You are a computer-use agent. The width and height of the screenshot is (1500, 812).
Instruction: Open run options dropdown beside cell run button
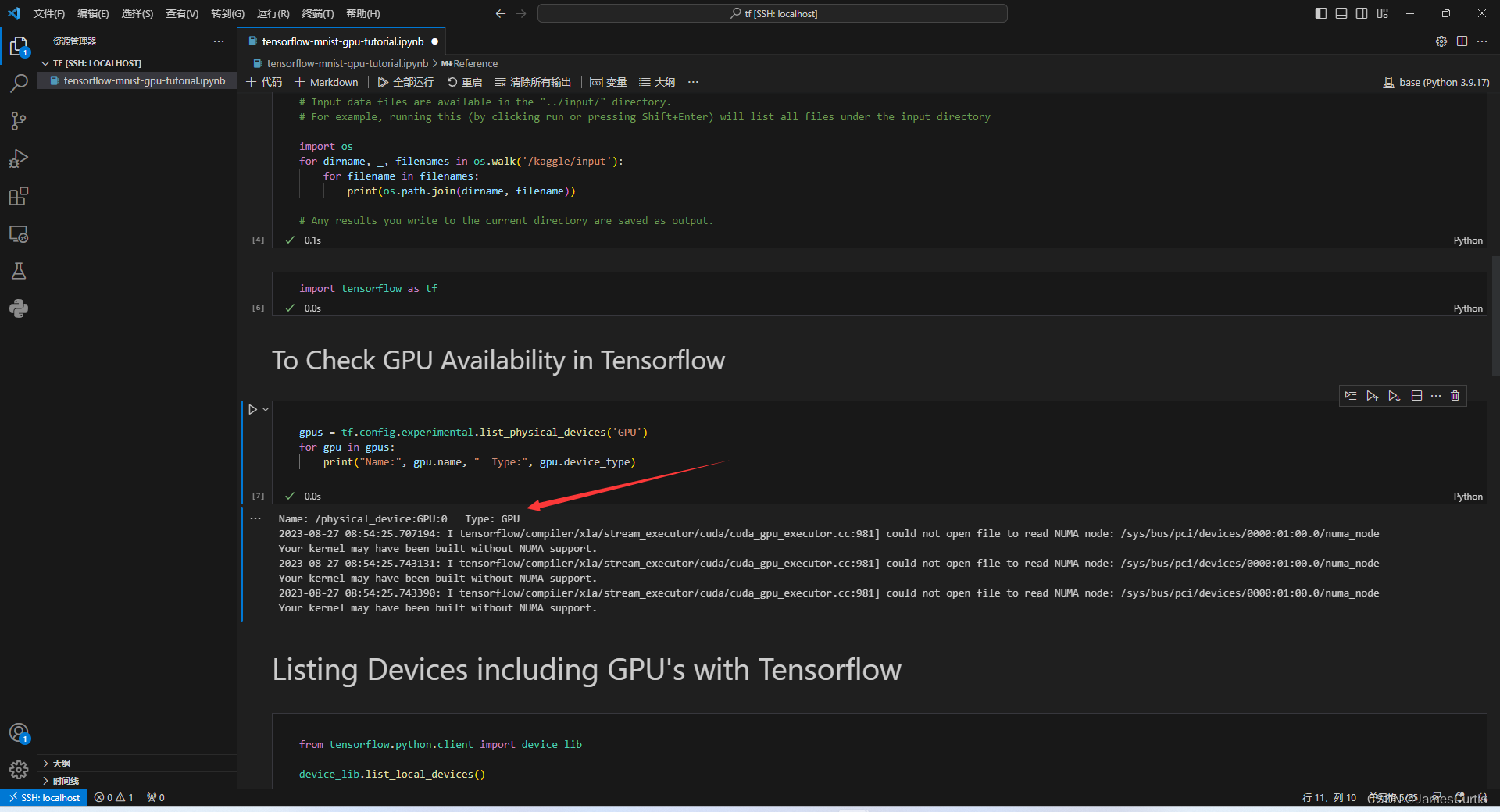click(266, 409)
